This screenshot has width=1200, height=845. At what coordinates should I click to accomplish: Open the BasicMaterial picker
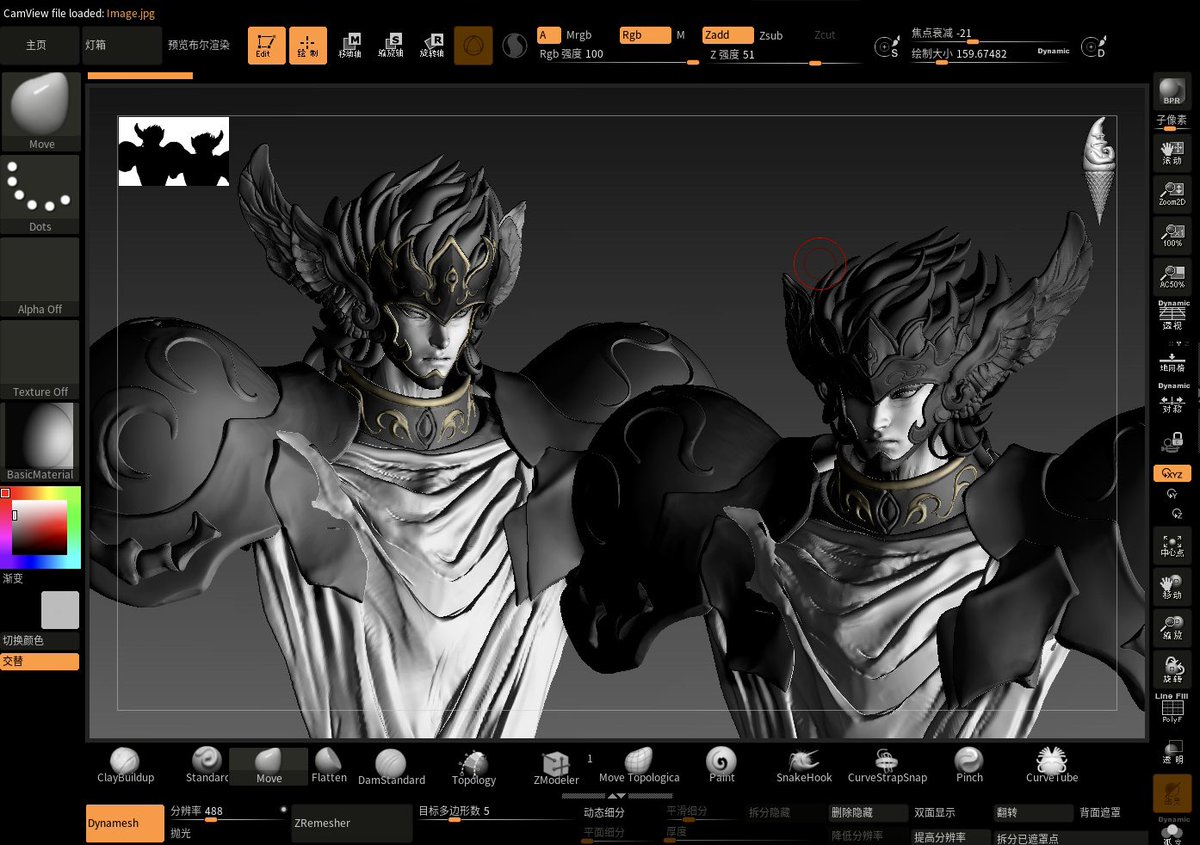41,442
